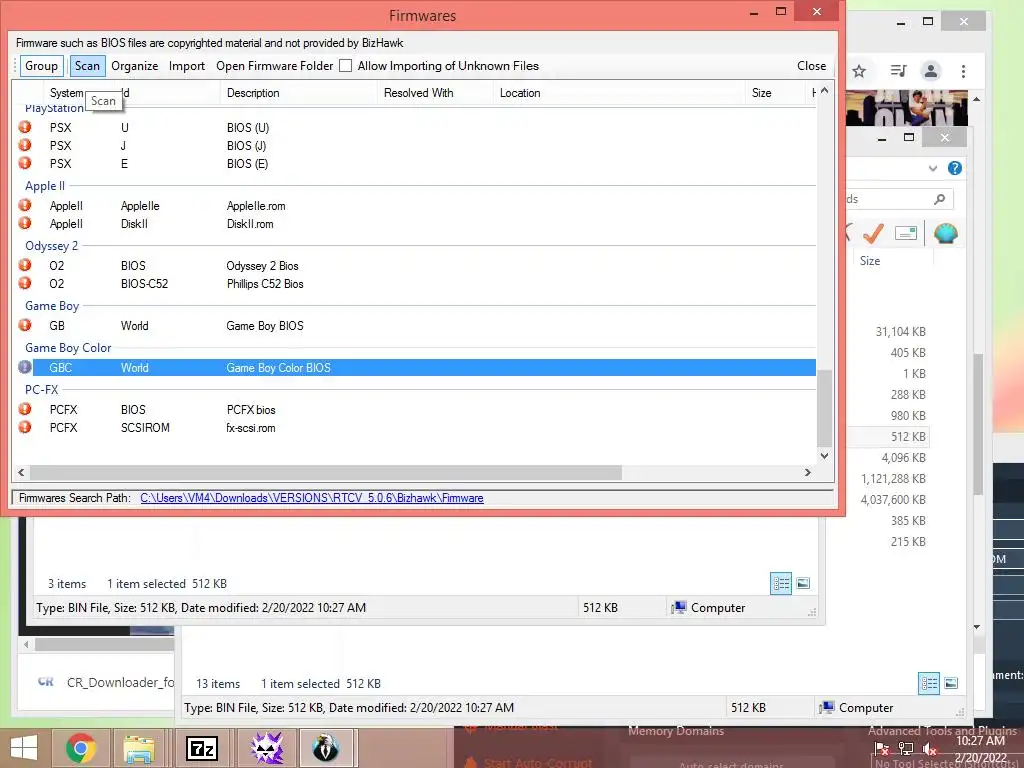
Task: Open 7-Zip from the taskbar
Action: click(x=202, y=748)
